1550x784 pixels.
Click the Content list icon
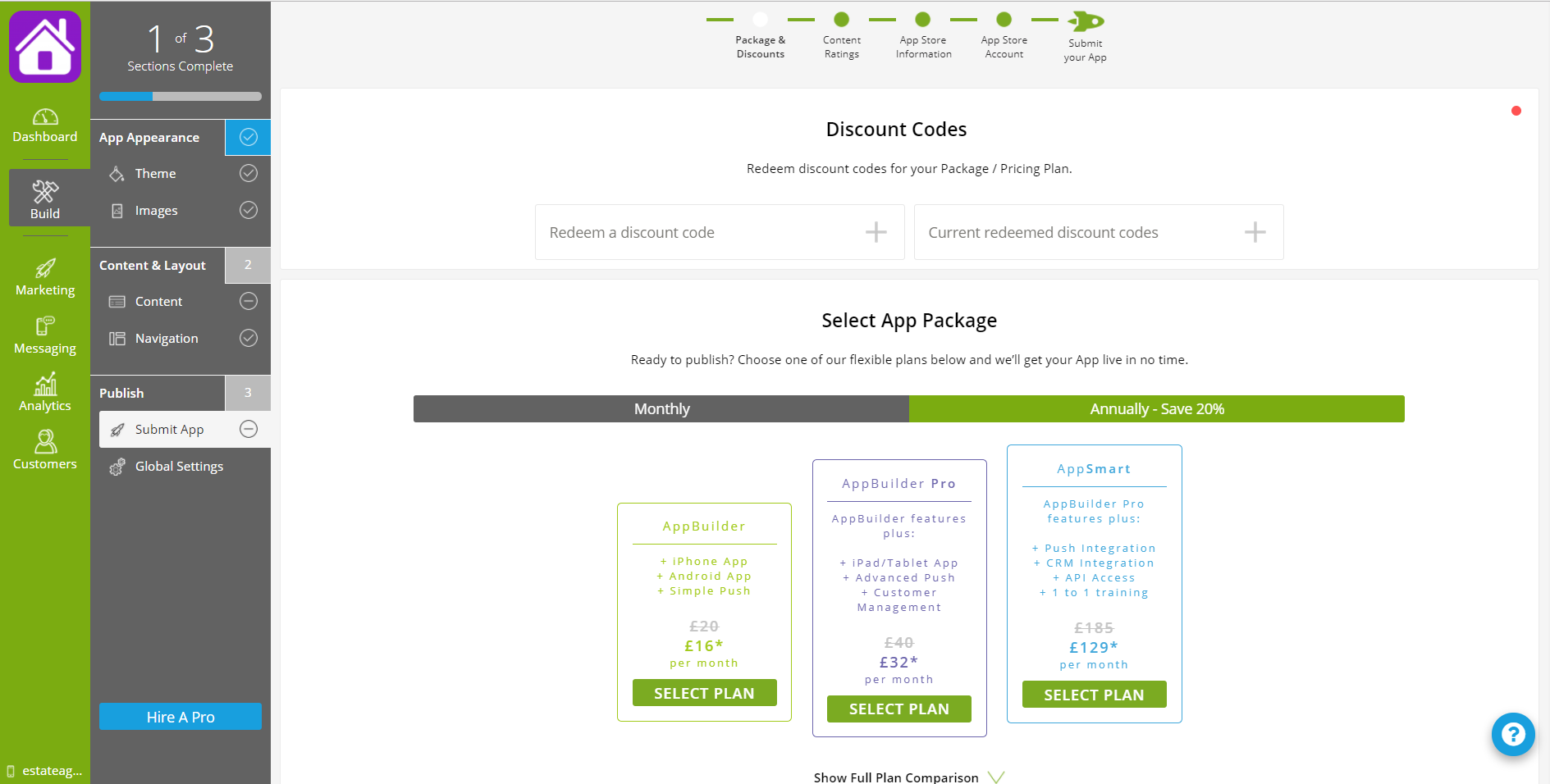[117, 302]
